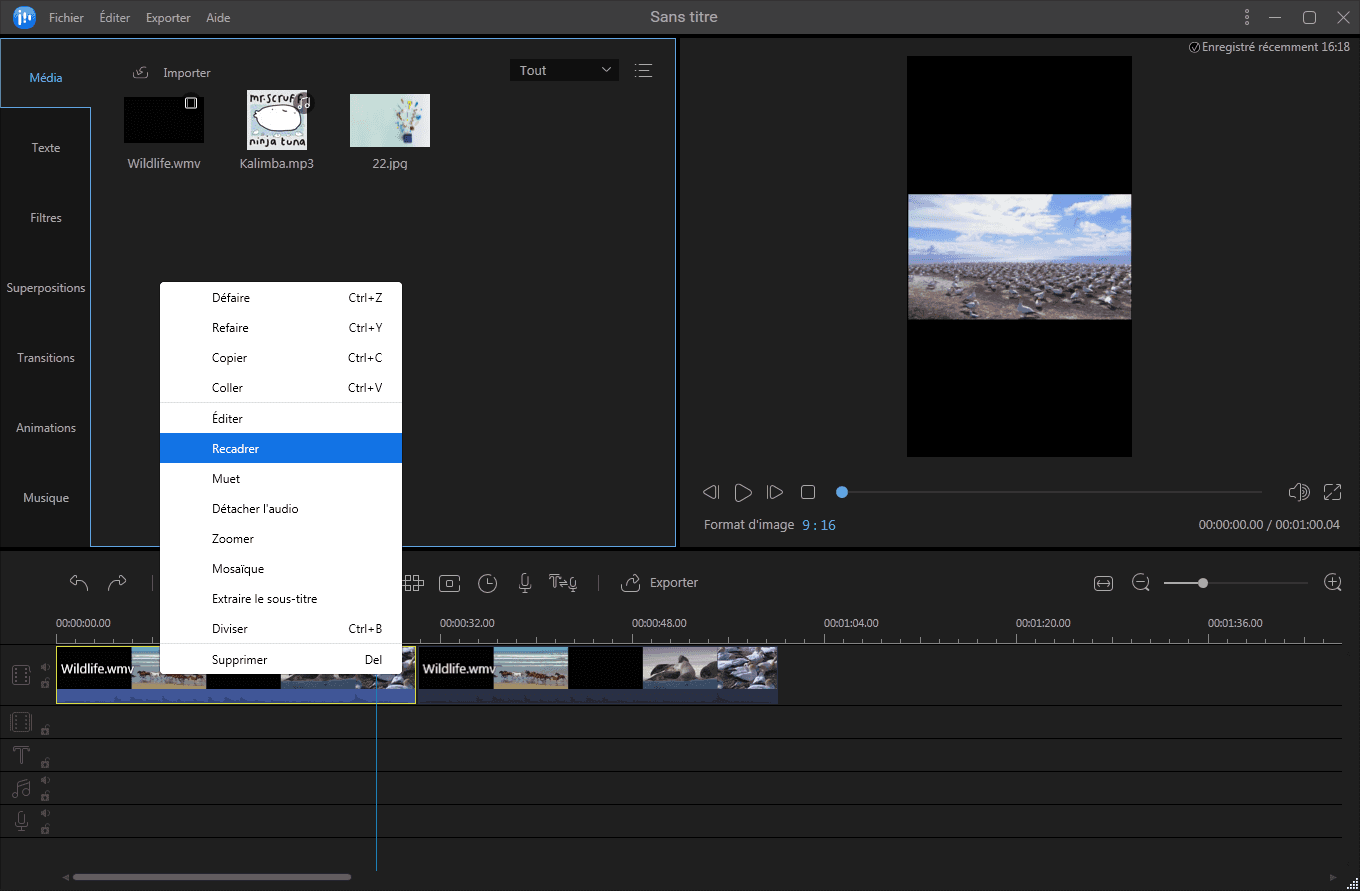
Task: Adjust preview volume speaker icon
Action: (x=1299, y=492)
